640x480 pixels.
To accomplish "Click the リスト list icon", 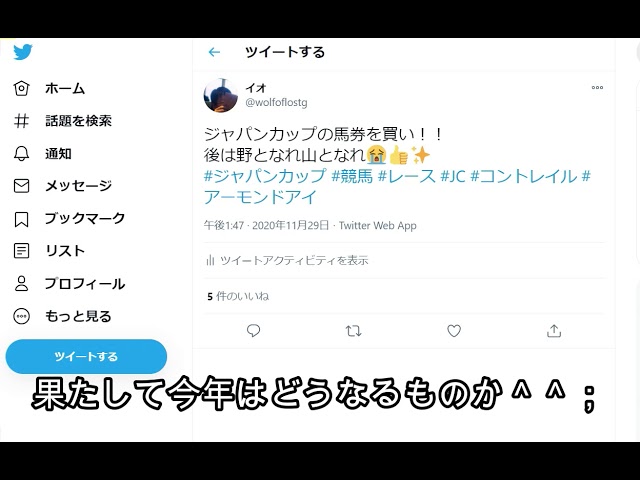I will (x=21, y=251).
